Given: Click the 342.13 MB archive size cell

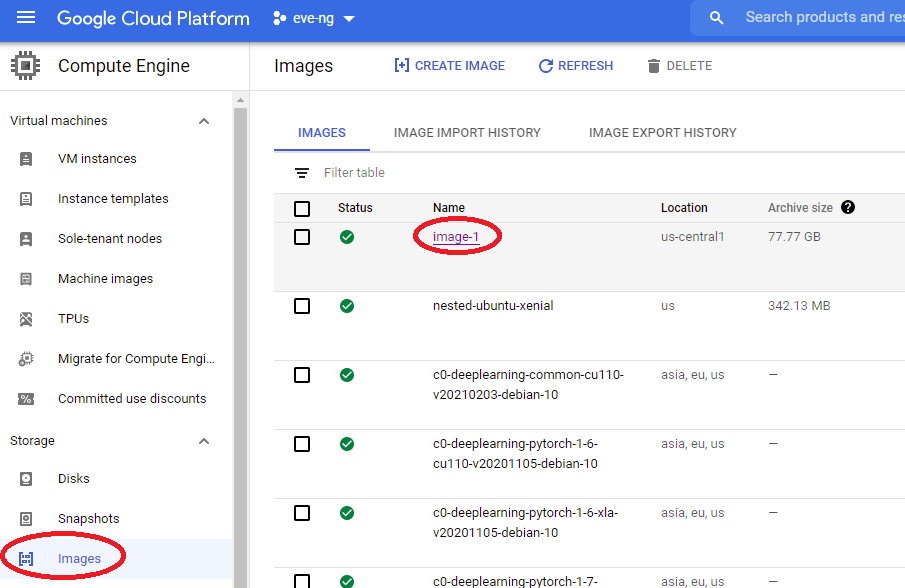Looking at the screenshot, I should click(799, 306).
